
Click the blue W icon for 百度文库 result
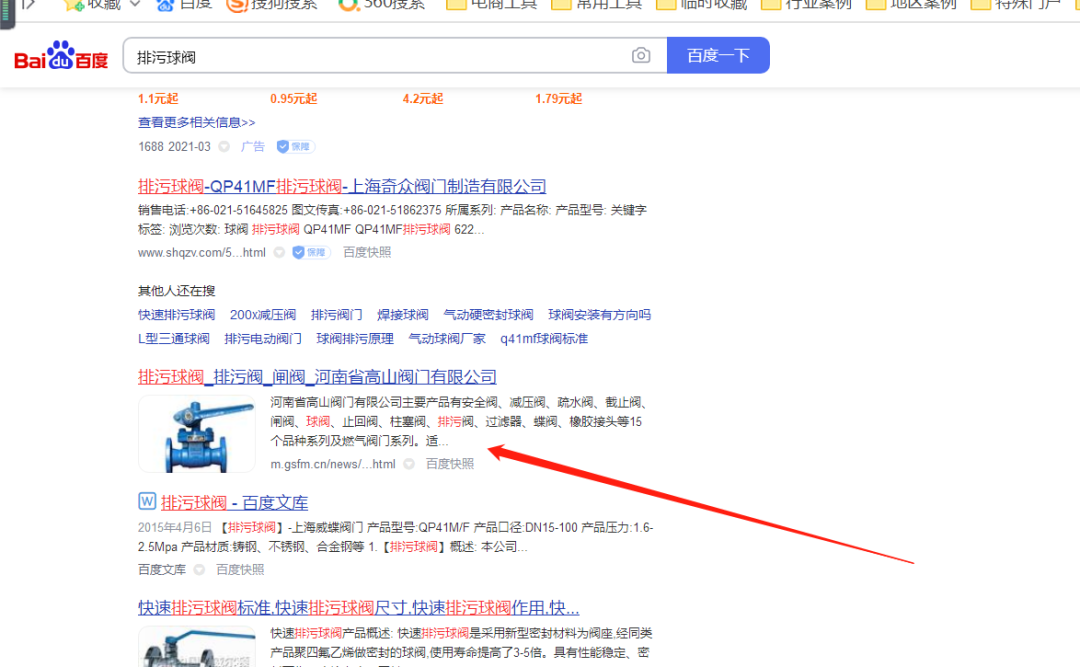tap(146, 501)
